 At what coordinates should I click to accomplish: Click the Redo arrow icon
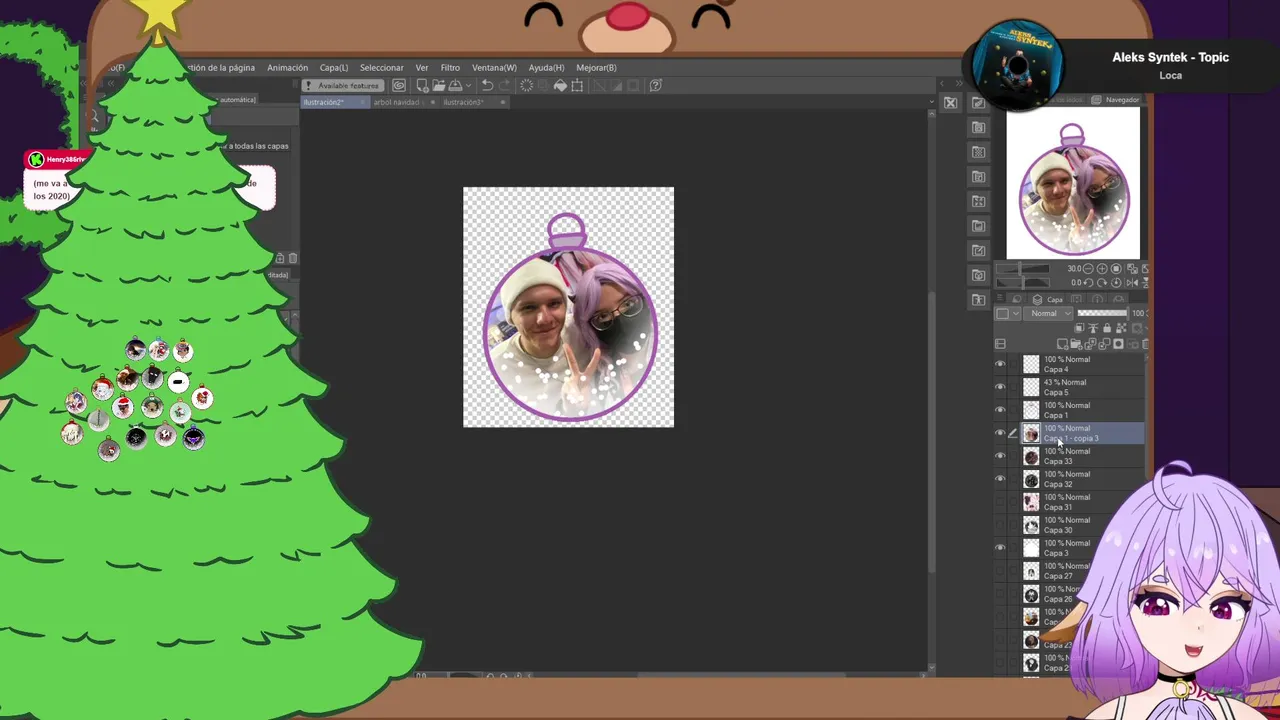[x=505, y=86]
